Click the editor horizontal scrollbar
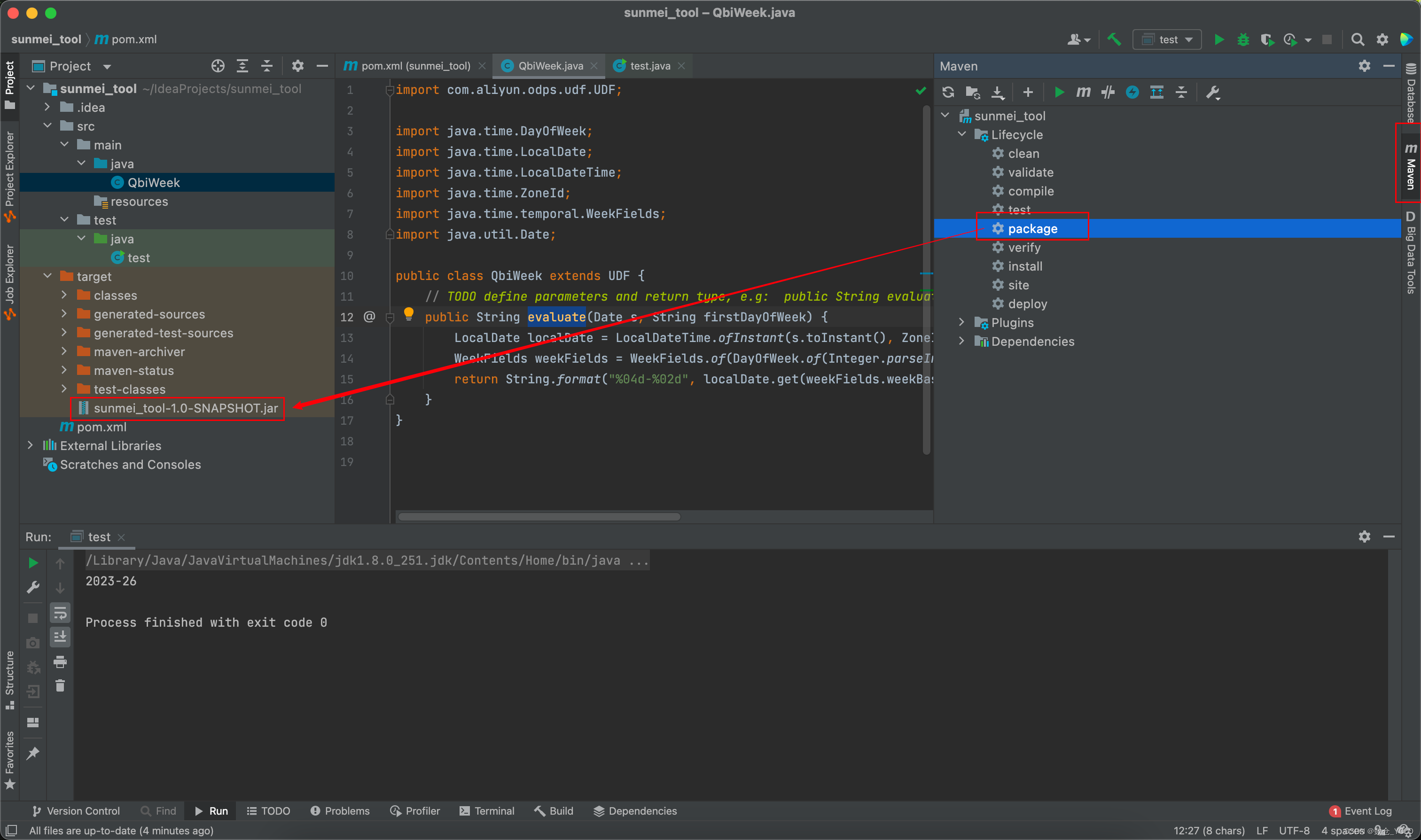The height and width of the screenshot is (840, 1421). click(538, 516)
